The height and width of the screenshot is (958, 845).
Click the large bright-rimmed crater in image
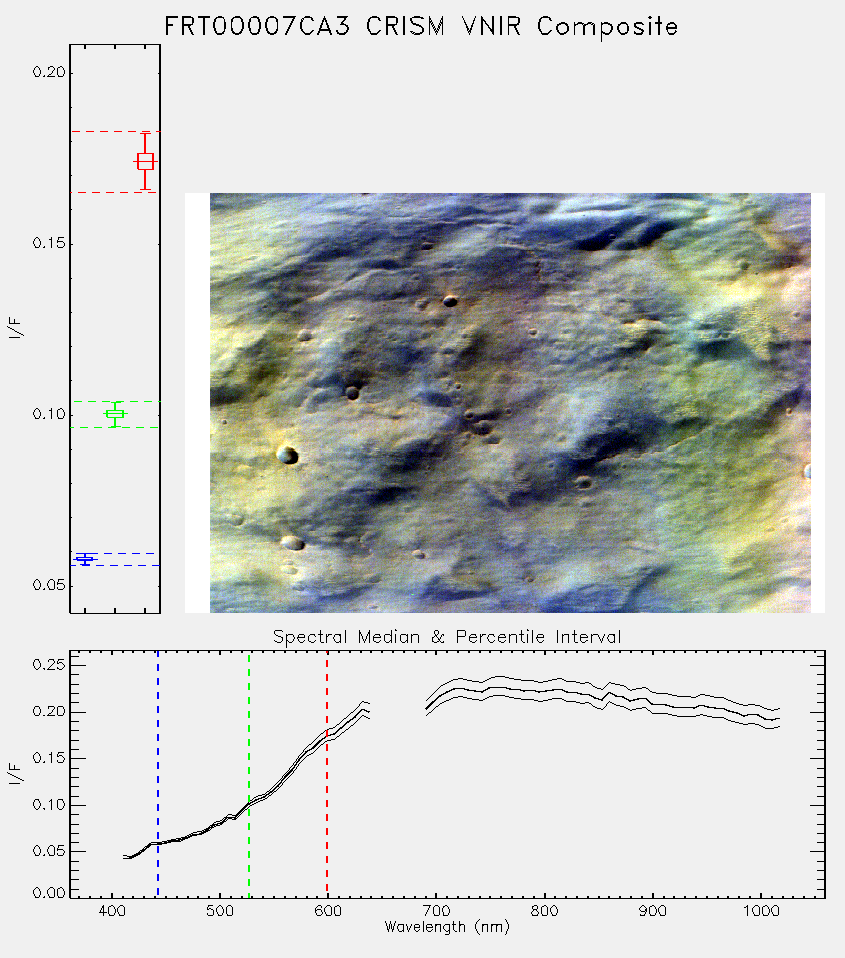click(x=287, y=455)
